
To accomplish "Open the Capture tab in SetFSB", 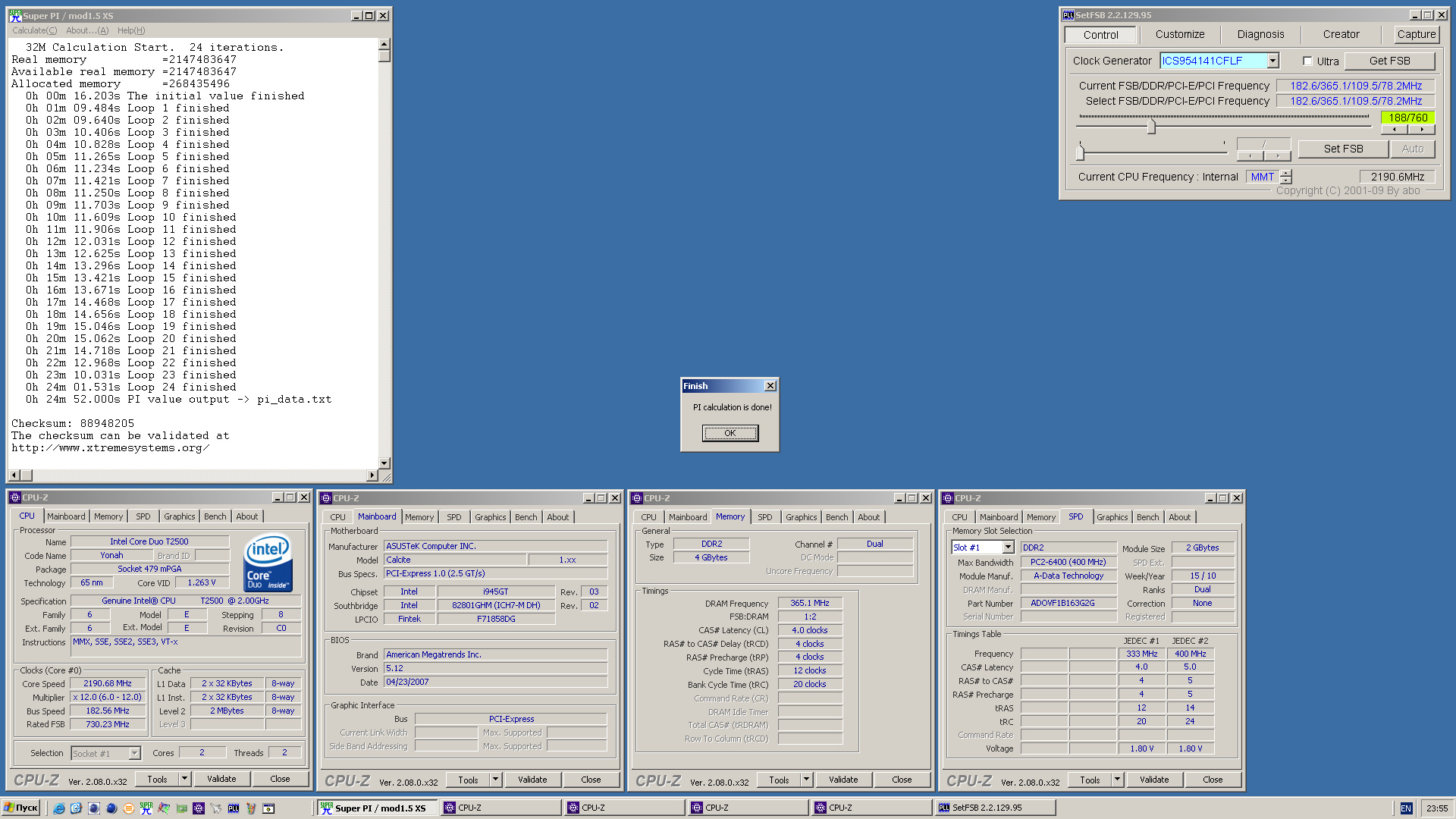I will point(1416,34).
